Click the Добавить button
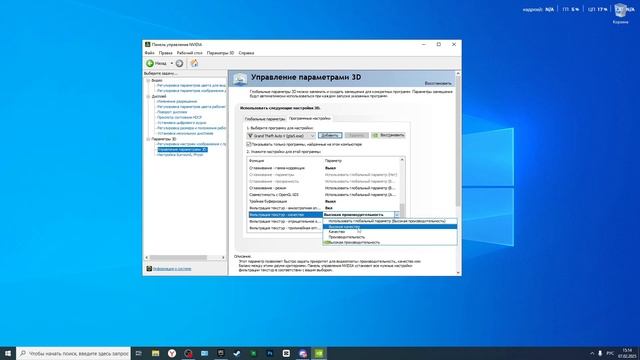 330,136
